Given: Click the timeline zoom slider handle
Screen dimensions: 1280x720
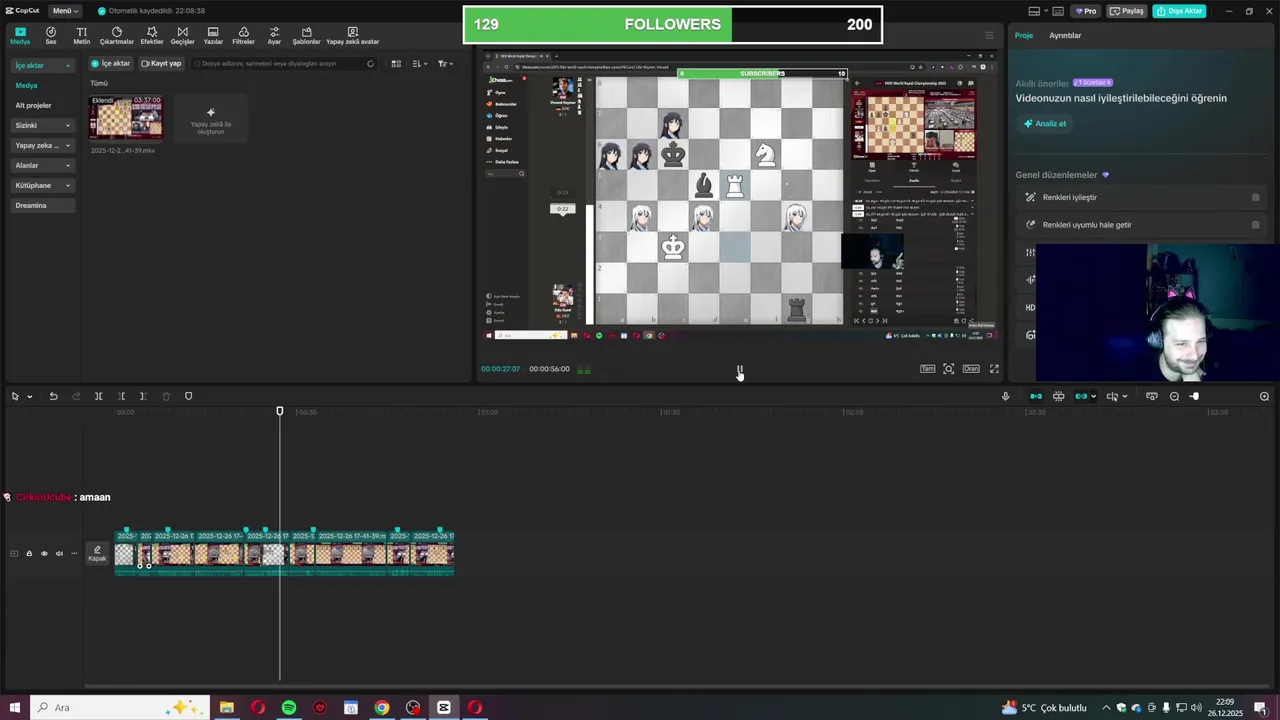Looking at the screenshot, I should click(x=1194, y=396).
